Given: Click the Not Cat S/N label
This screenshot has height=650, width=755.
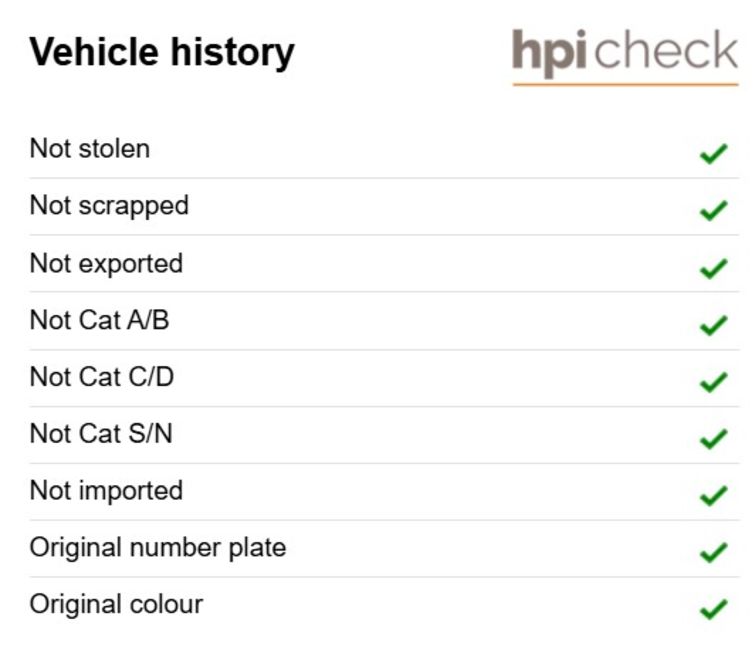Looking at the screenshot, I should [101, 433].
